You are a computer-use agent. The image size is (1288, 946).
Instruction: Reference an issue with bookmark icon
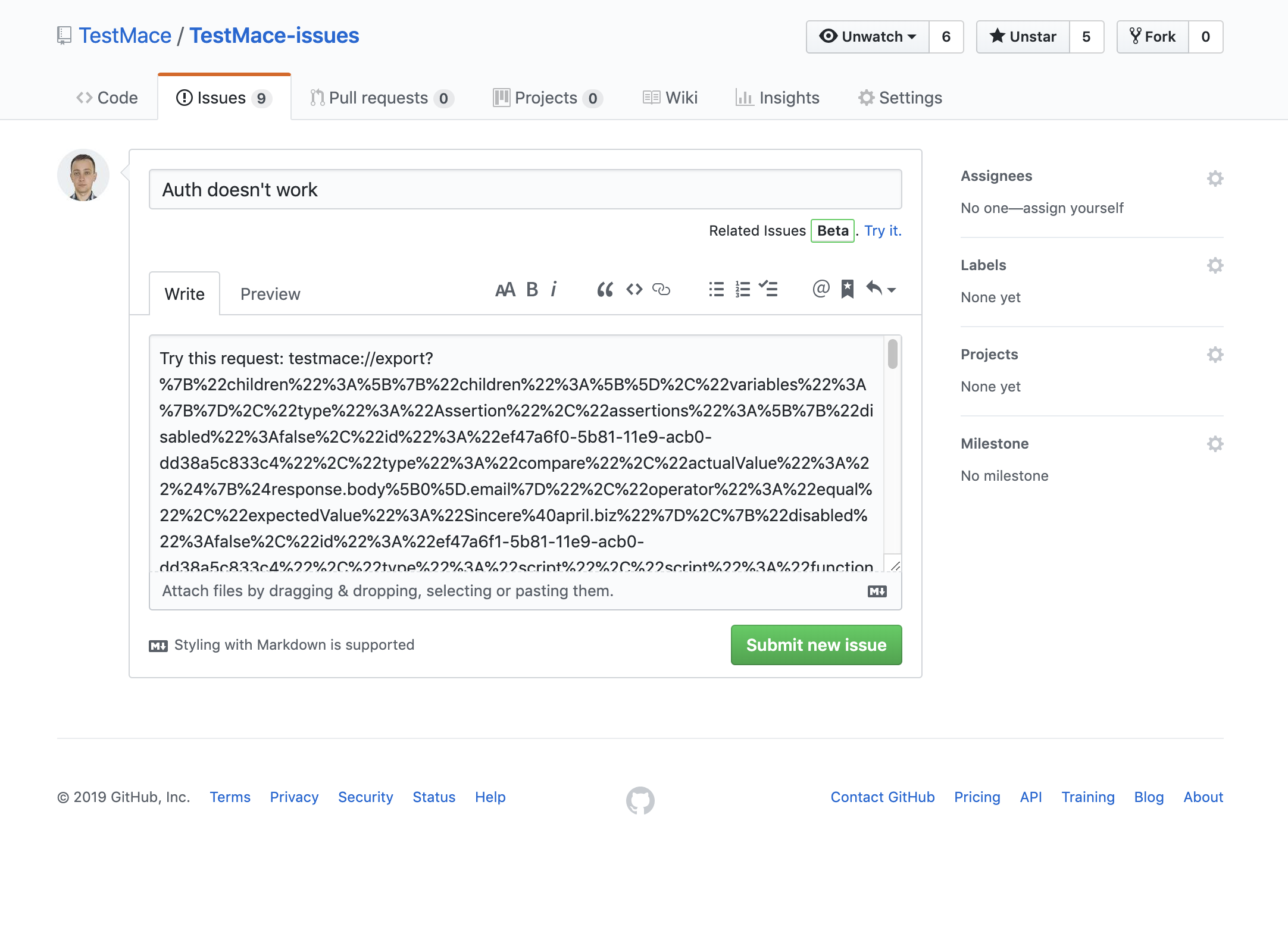(x=847, y=290)
